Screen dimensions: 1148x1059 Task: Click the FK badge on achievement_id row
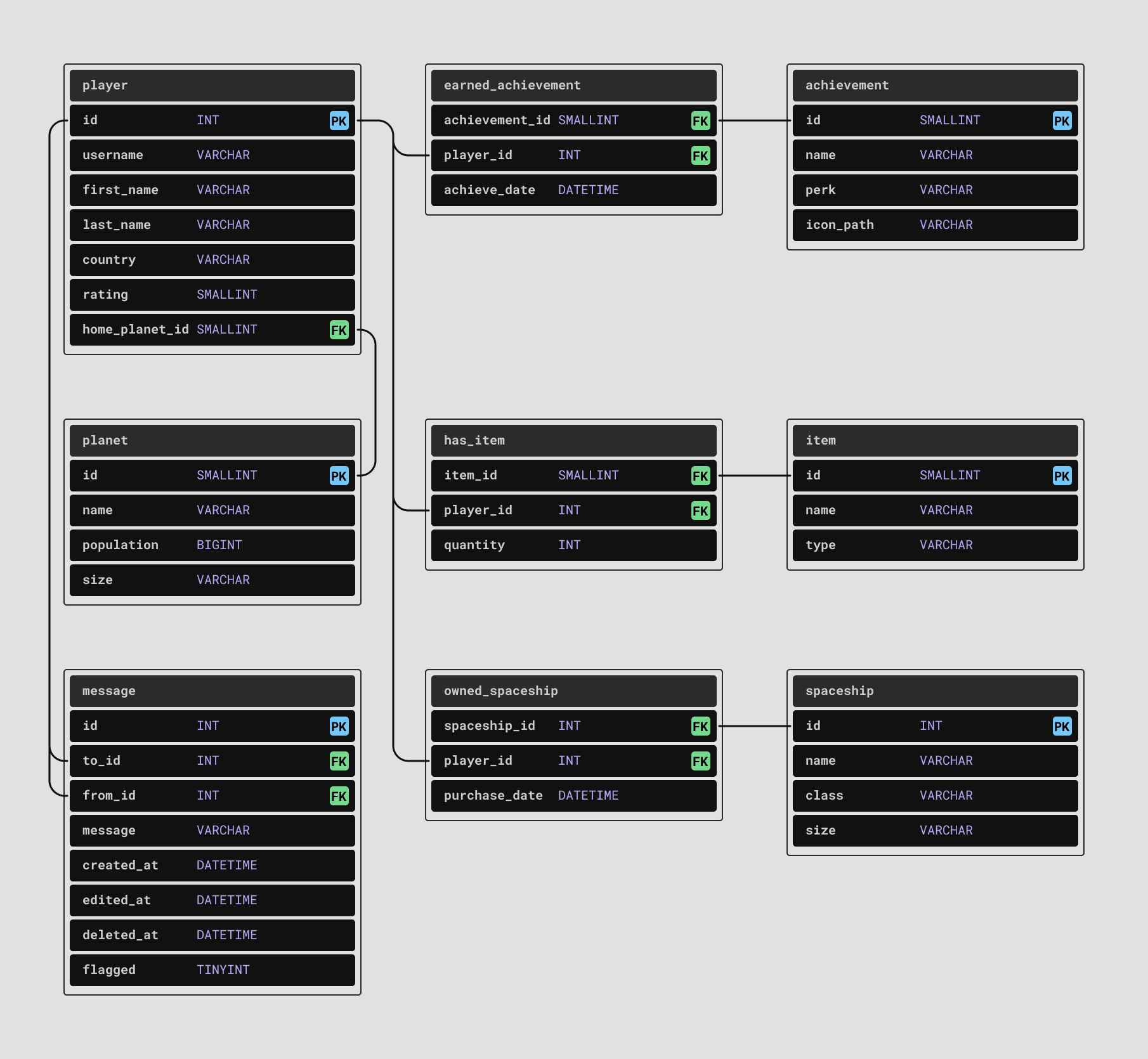[701, 120]
